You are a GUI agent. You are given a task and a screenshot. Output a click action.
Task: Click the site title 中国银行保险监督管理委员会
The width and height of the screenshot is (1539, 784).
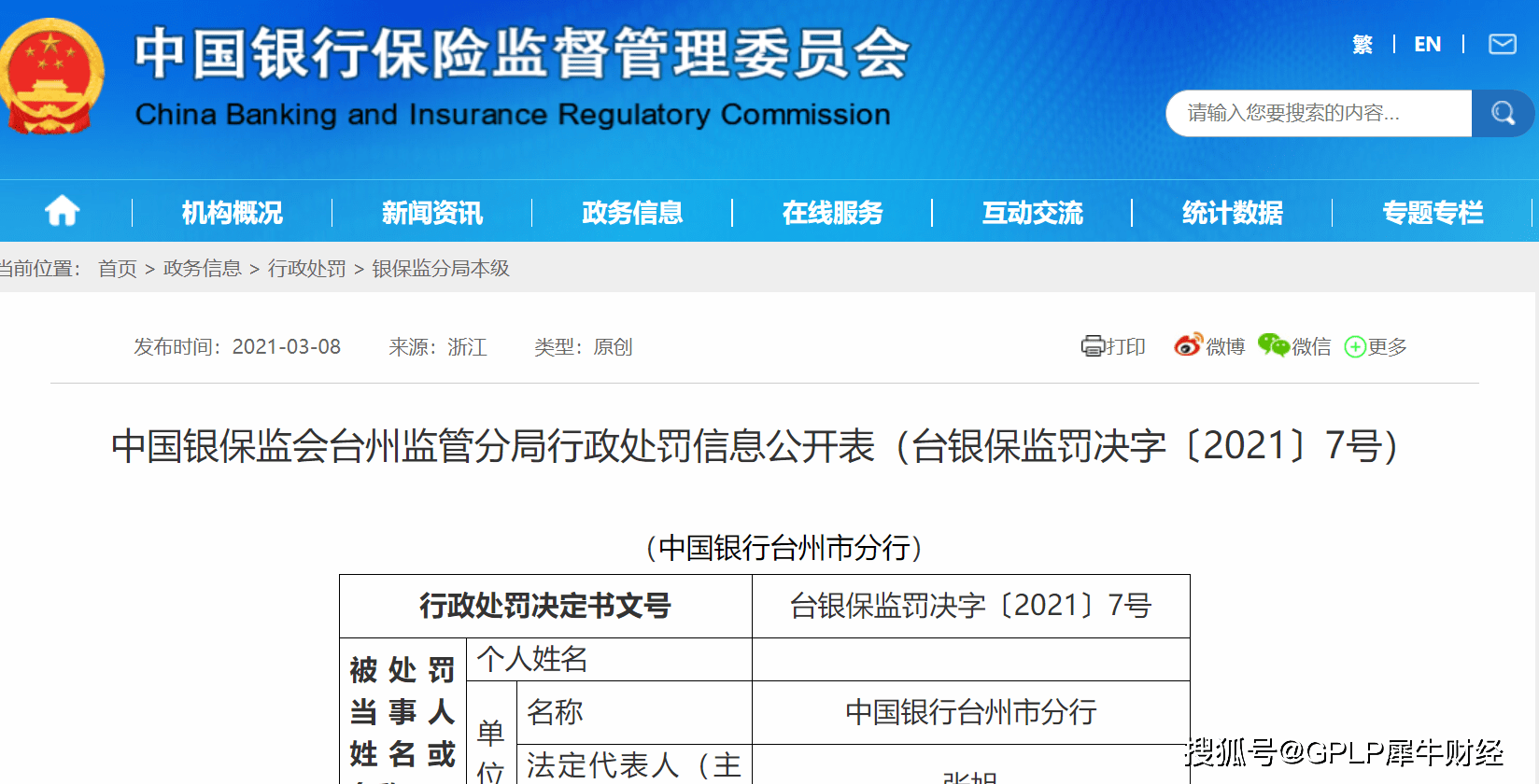tap(522, 53)
